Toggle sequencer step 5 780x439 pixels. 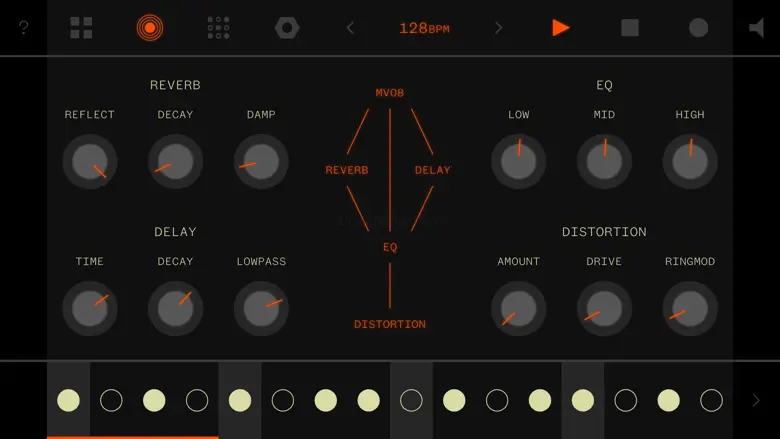click(240, 400)
